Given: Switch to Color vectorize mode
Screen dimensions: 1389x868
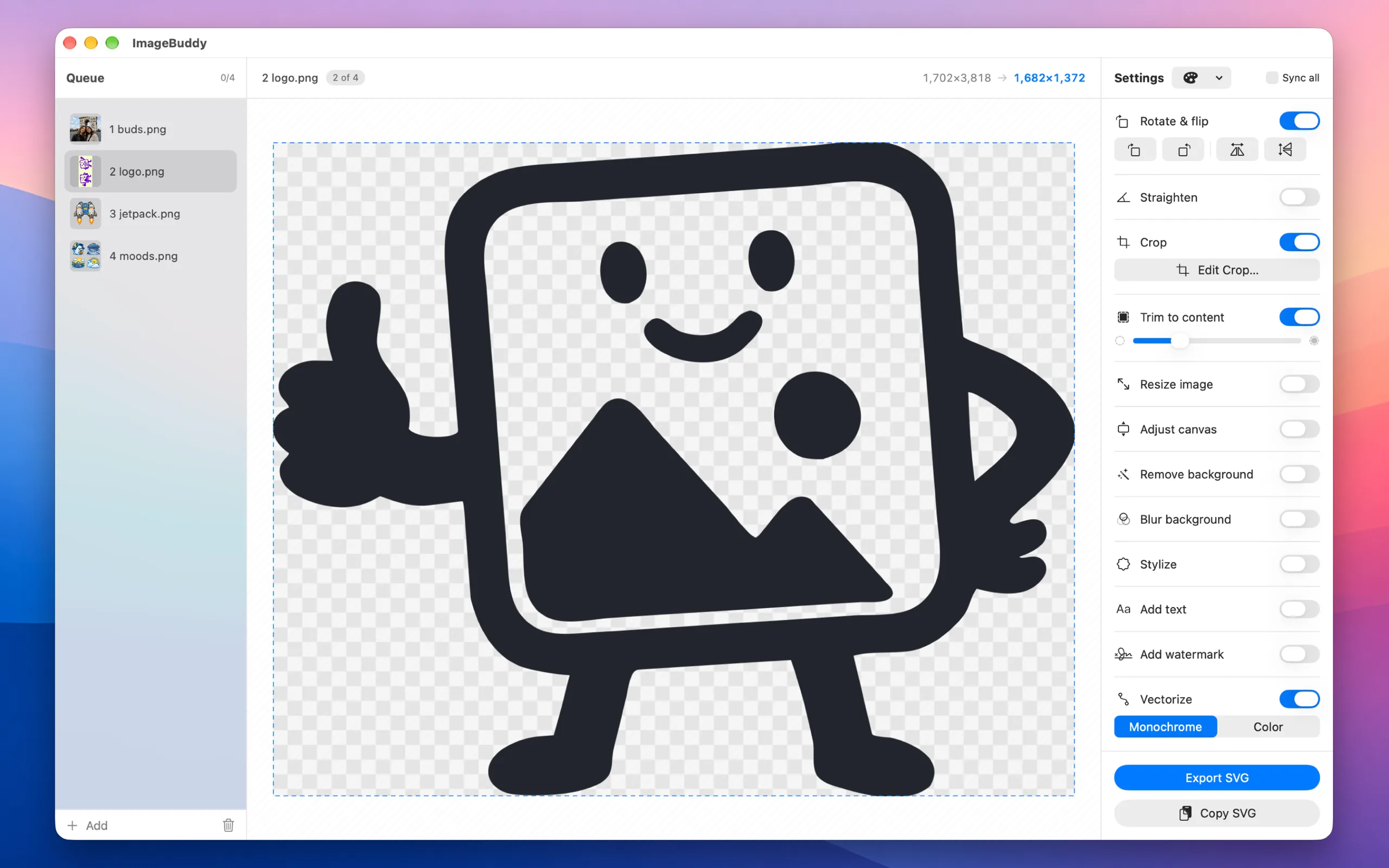Looking at the screenshot, I should tap(1268, 727).
